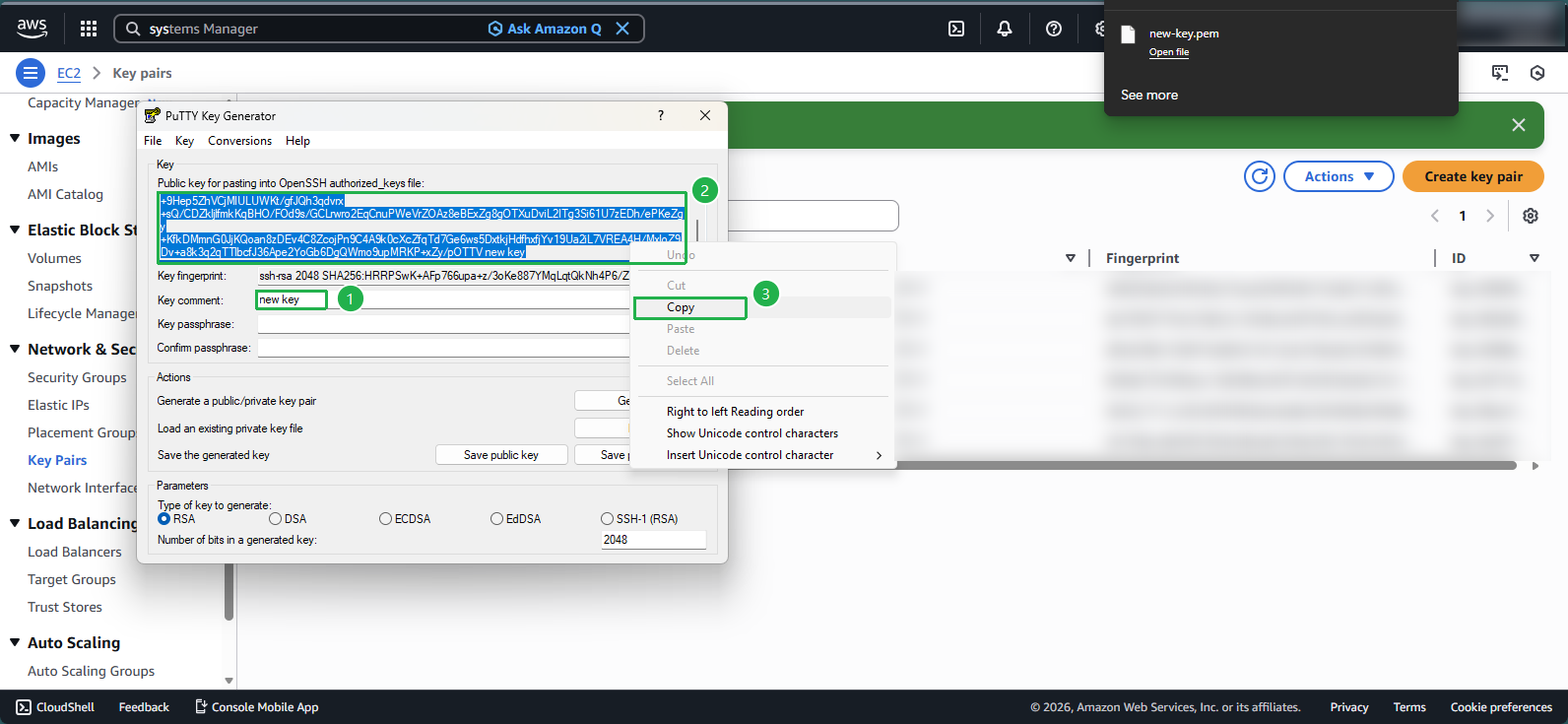Open the CloudShell icon in footer
The height and width of the screenshot is (724, 1568).
tap(24, 707)
